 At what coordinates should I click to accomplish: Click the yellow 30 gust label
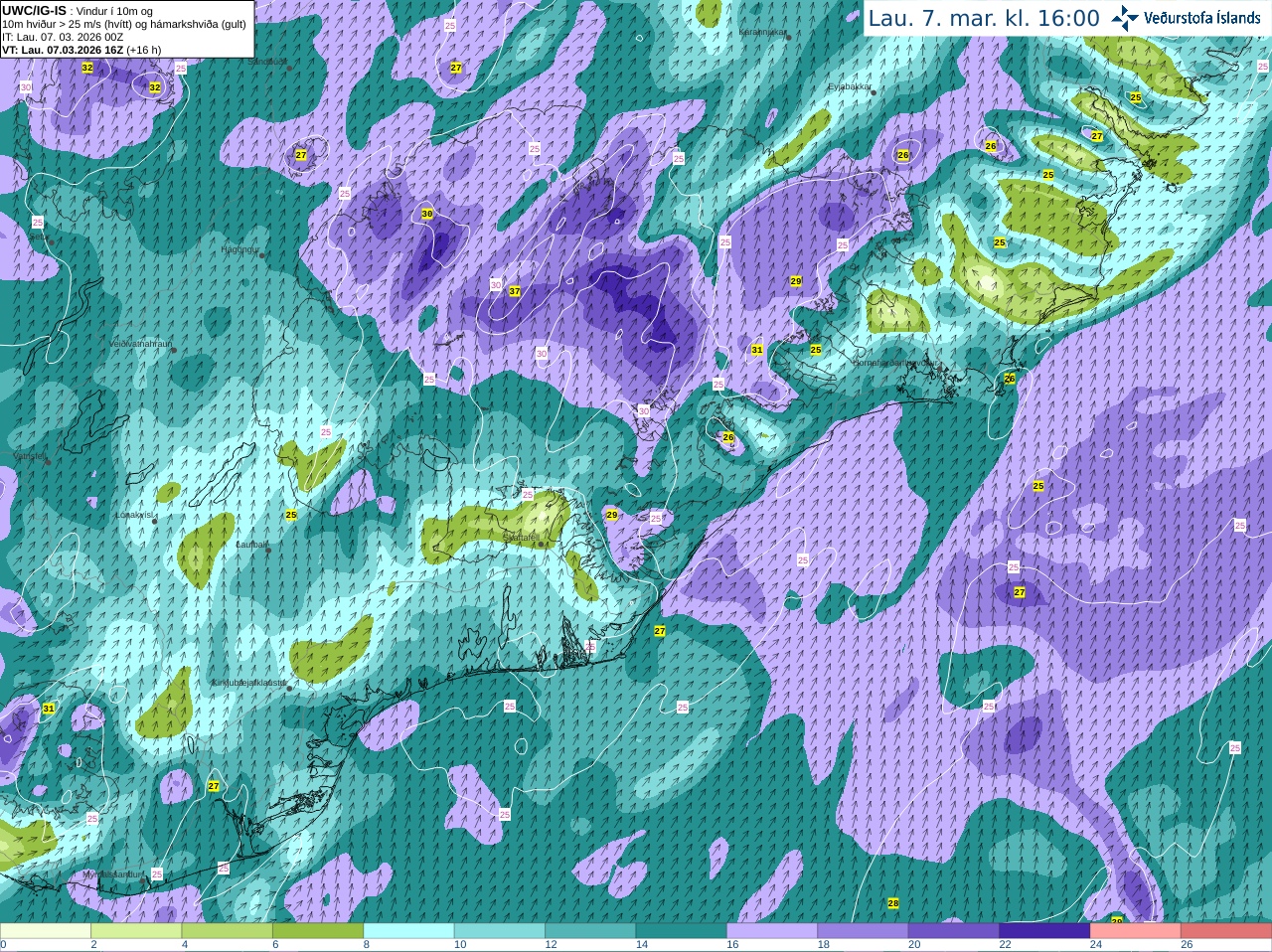427,214
